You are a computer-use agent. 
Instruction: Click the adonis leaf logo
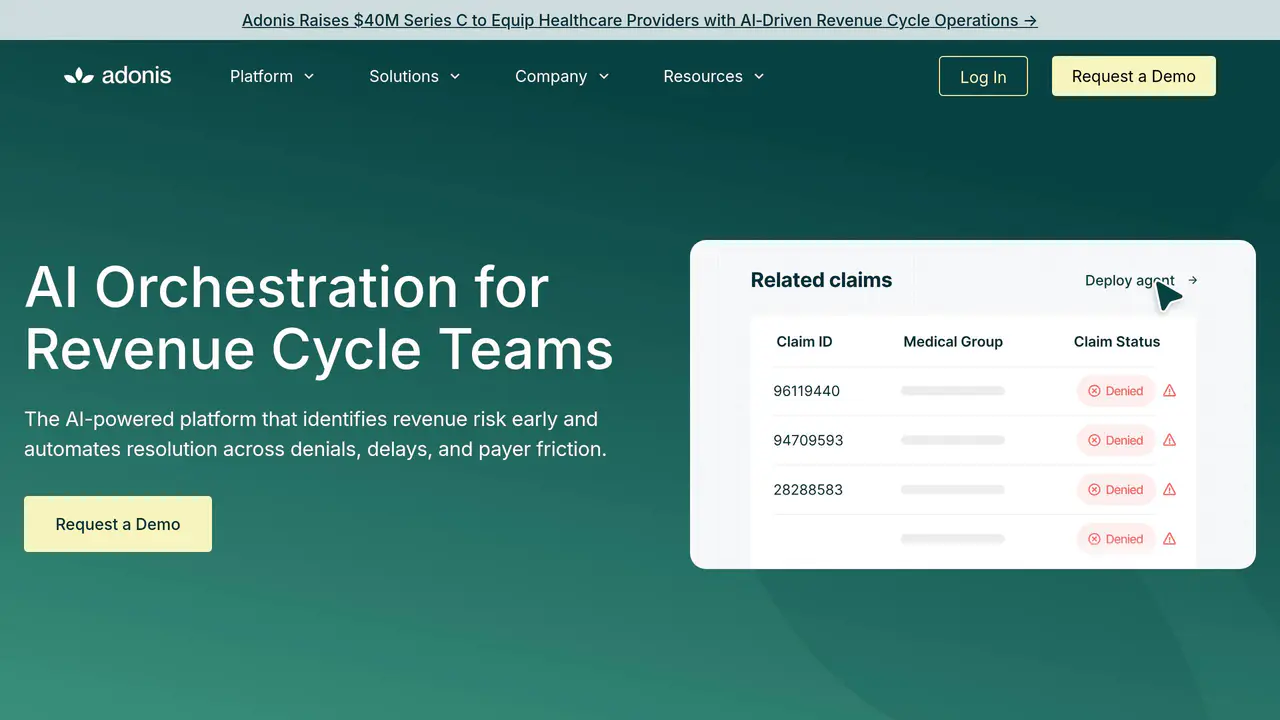point(117,76)
